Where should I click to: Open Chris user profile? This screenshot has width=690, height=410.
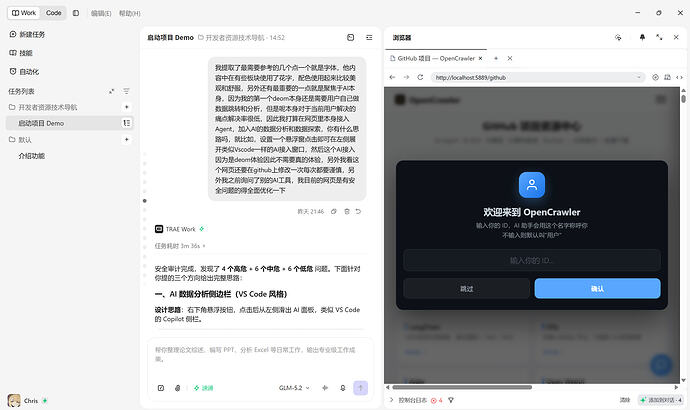tap(27, 401)
